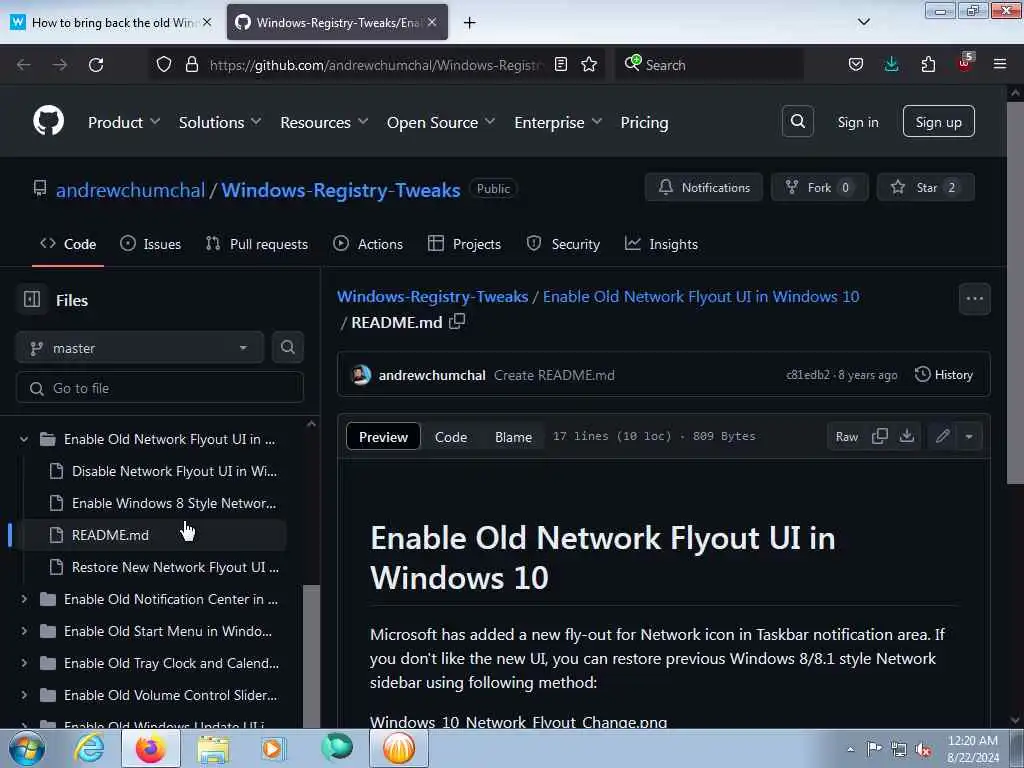View site security padlock information
Image resolution: width=1024 pixels, height=768 pixels.
click(x=191, y=64)
